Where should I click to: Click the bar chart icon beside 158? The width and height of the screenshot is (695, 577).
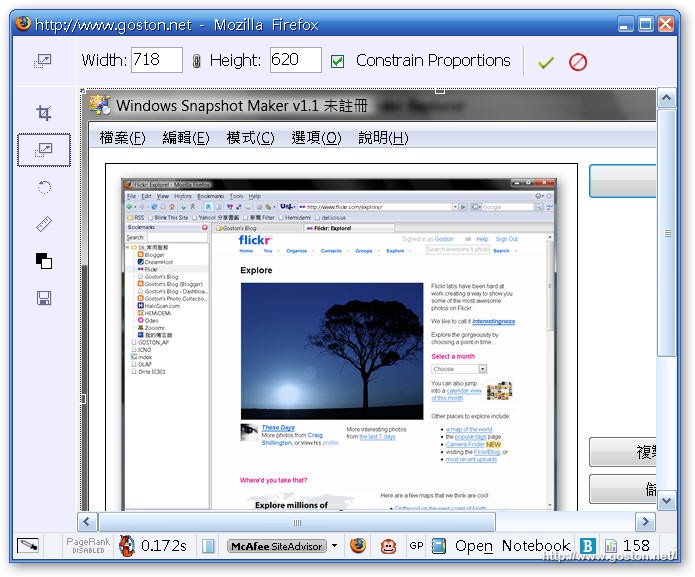tap(611, 546)
